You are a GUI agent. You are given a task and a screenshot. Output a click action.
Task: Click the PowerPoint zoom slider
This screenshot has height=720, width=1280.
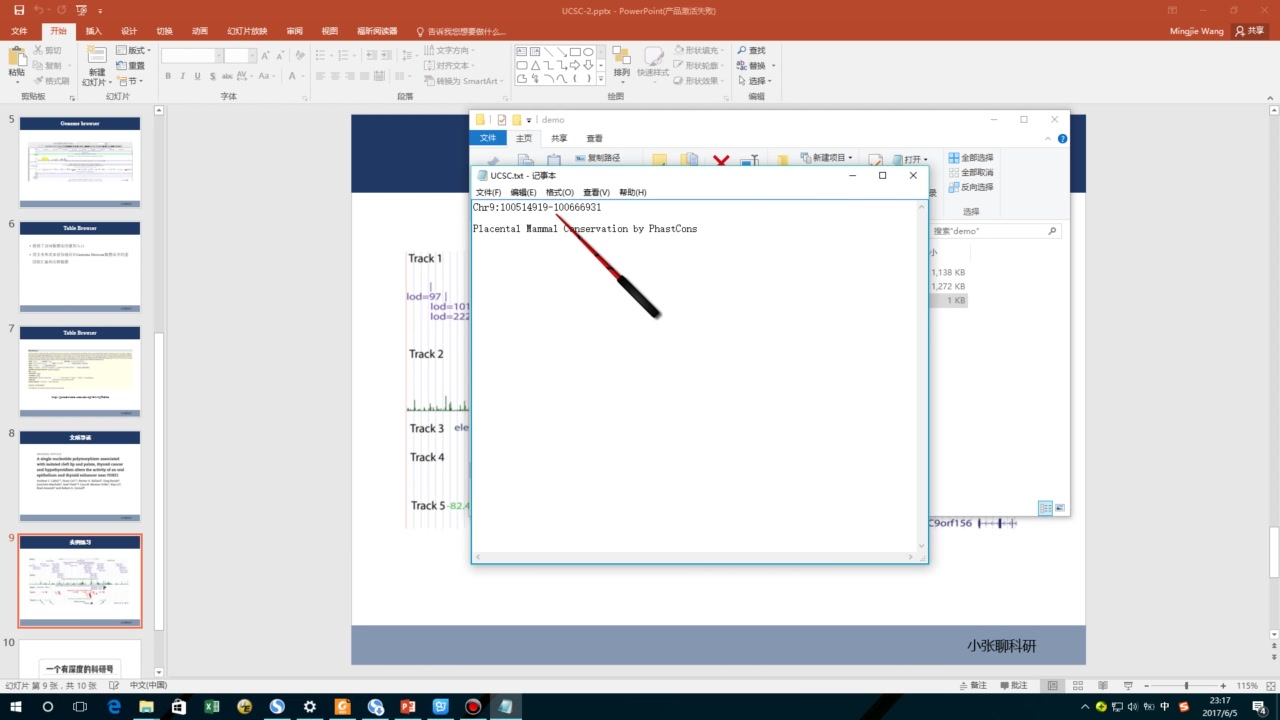coord(1187,685)
